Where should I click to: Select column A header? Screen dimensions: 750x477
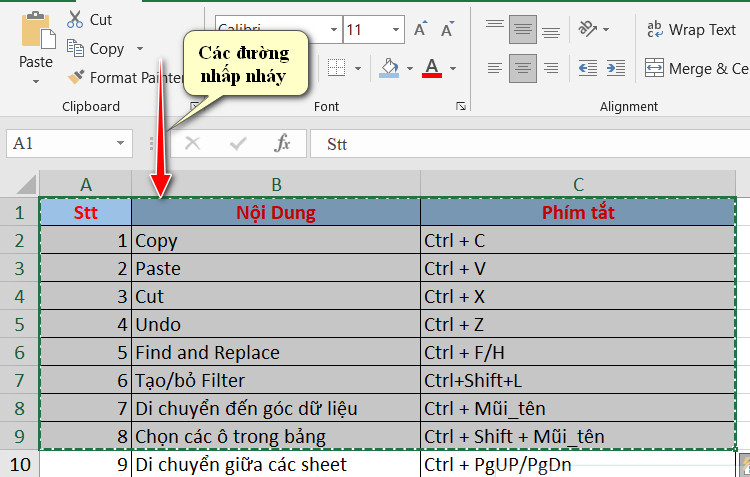pos(86,184)
